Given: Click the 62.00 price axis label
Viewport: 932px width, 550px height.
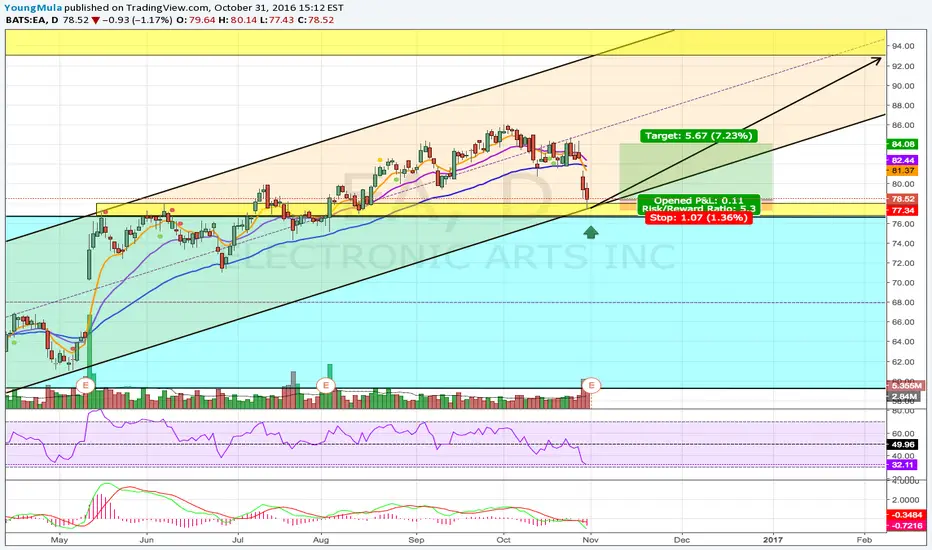Looking at the screenshot, I should click(902, 362).
